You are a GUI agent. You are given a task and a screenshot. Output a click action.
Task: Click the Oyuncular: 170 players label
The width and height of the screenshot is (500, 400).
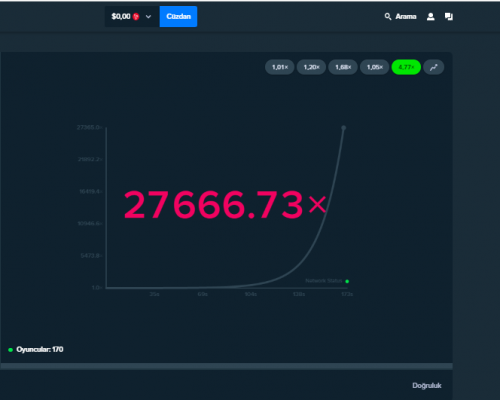click(x=40, y=349)
